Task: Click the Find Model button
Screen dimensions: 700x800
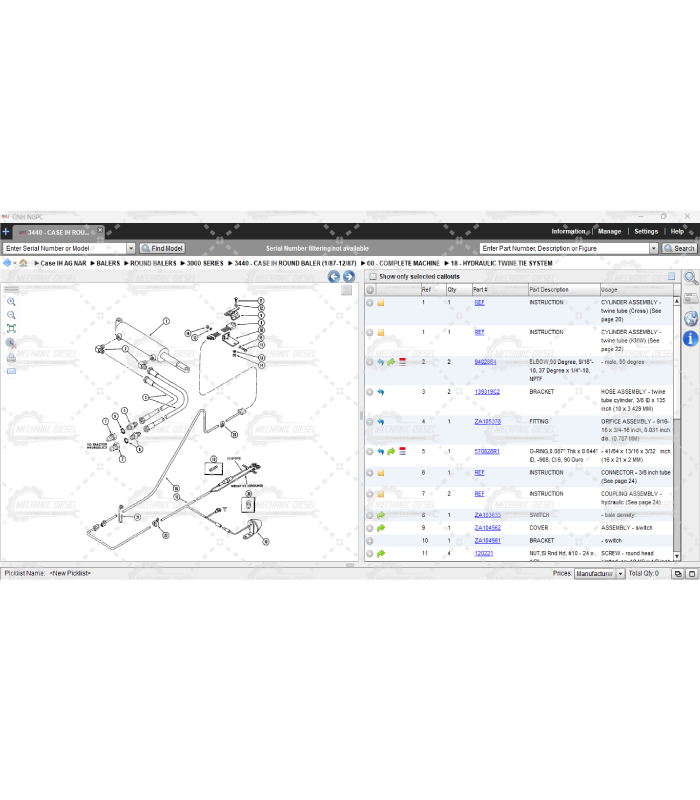Action: tap(162, 248)
